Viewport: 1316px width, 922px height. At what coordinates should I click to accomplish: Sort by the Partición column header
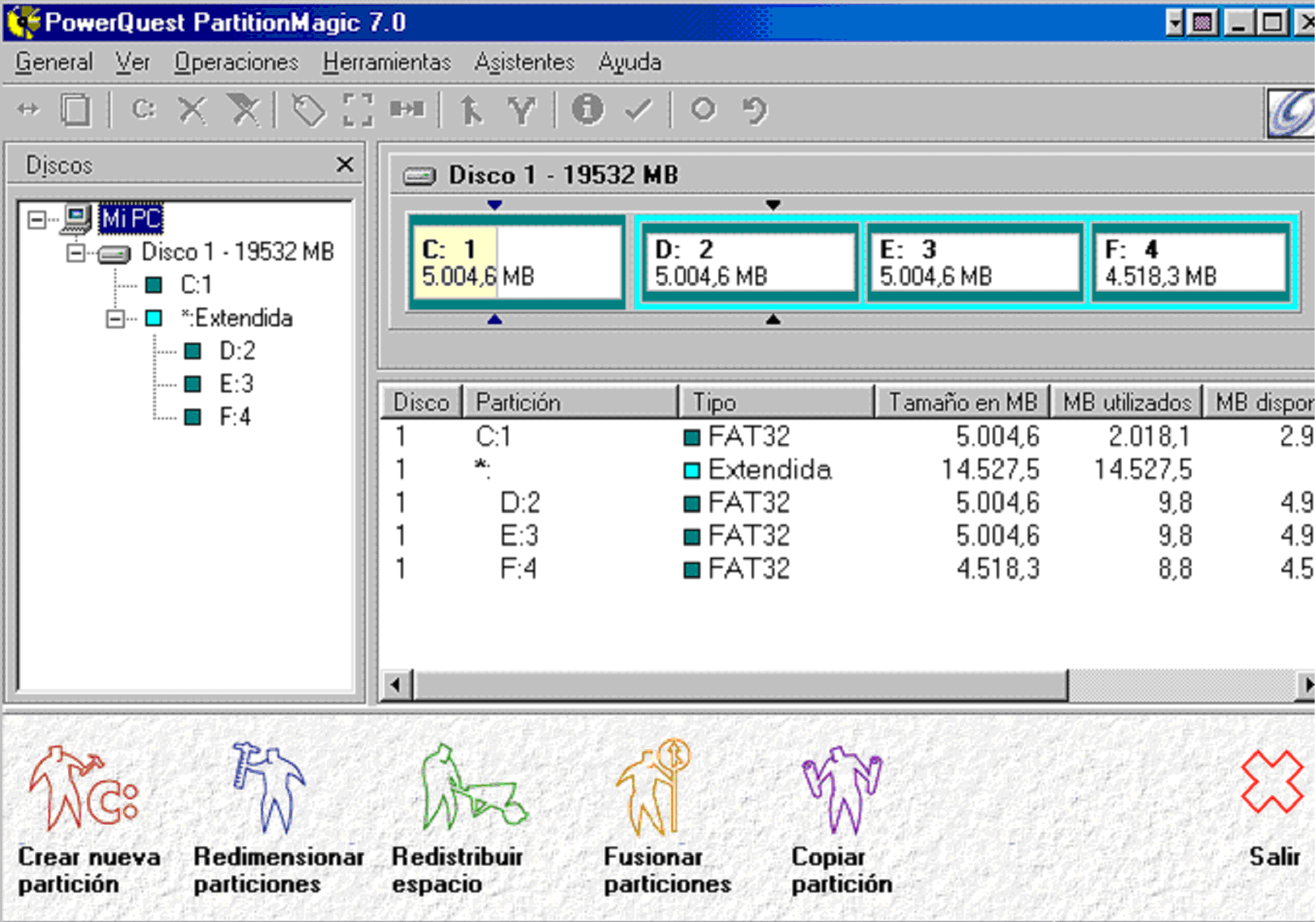571,402
